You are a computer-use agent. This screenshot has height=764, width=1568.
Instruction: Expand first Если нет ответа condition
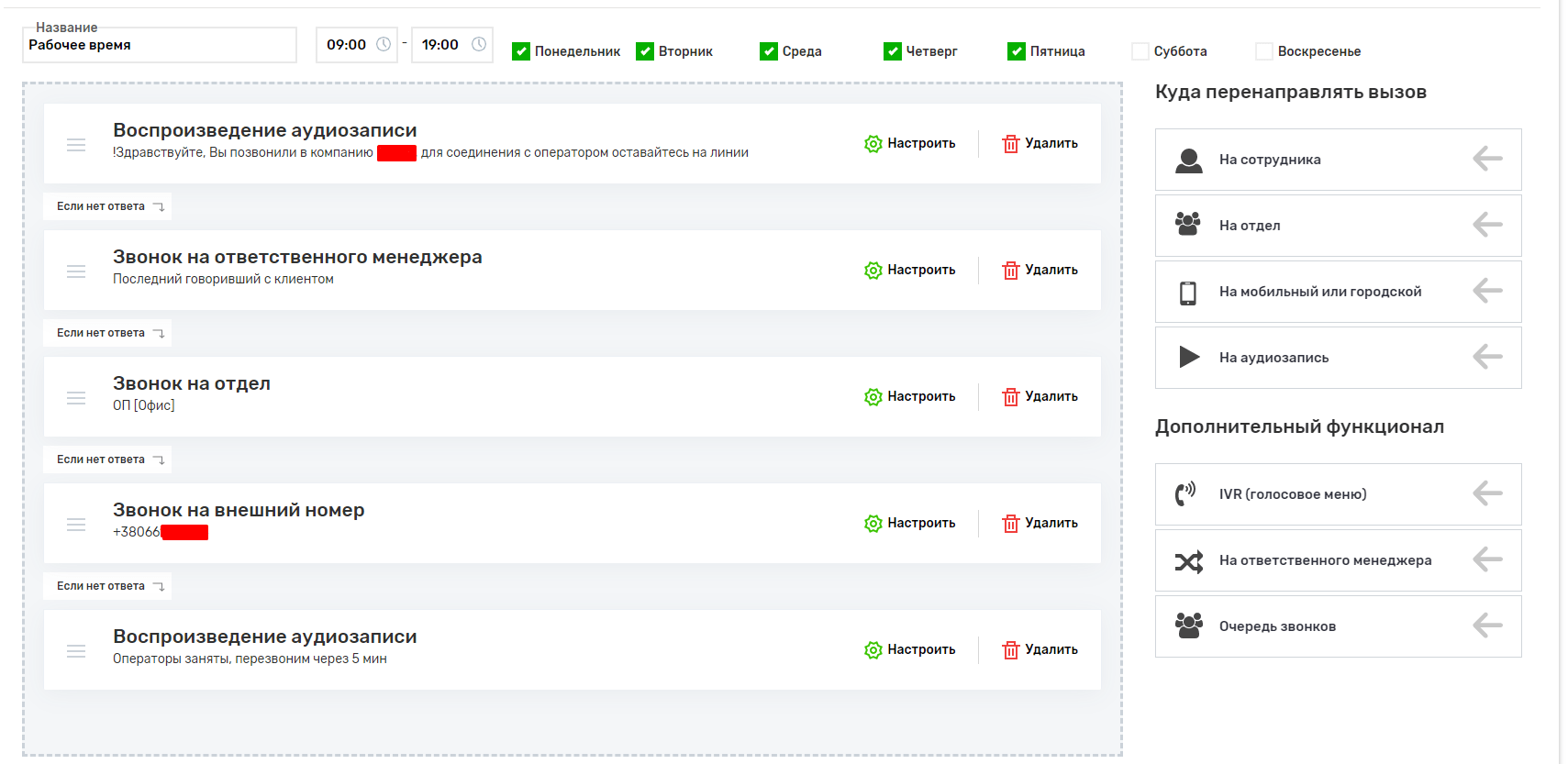pyautogui.click(x=108, y=206)
